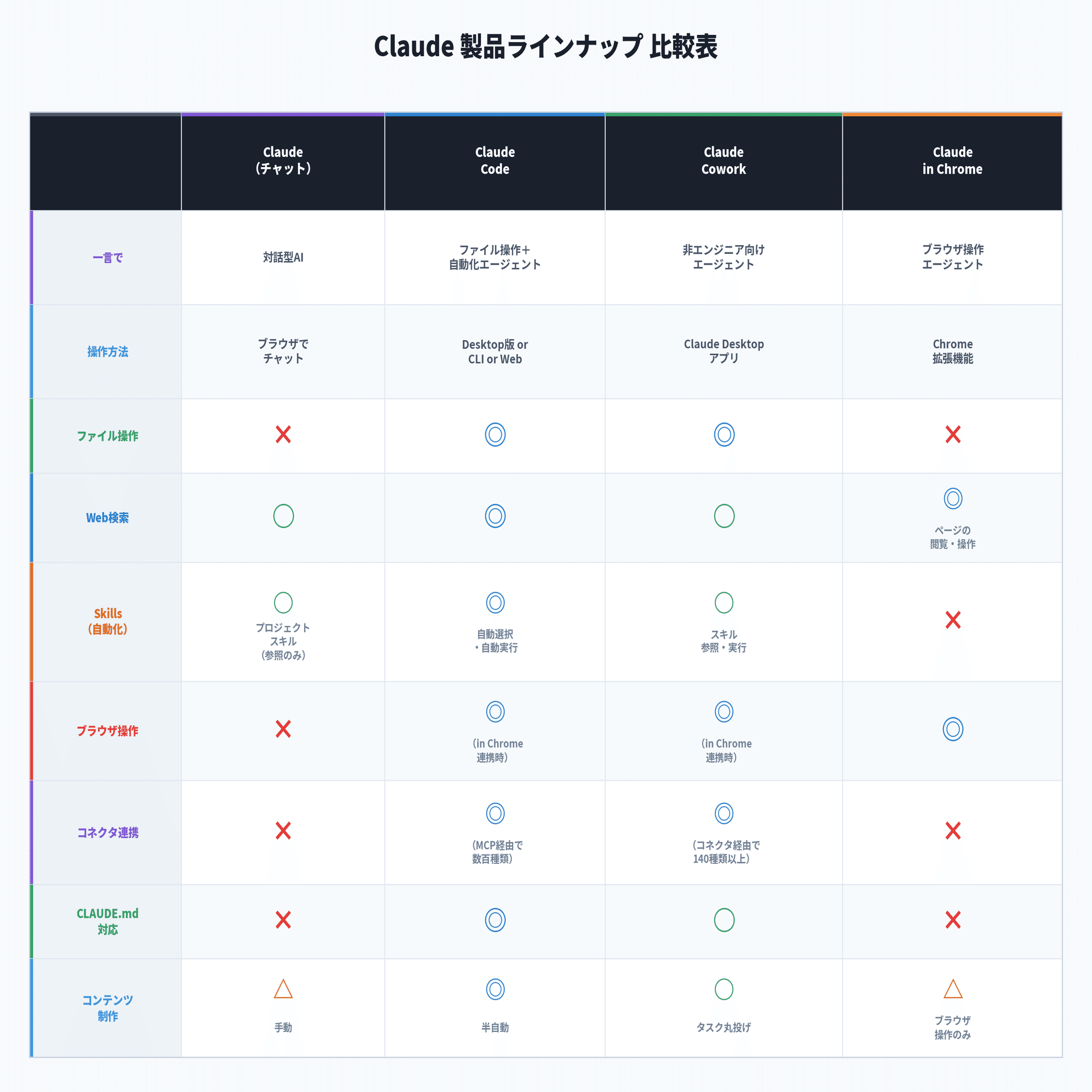Click the 操作方法 row label

108,352
